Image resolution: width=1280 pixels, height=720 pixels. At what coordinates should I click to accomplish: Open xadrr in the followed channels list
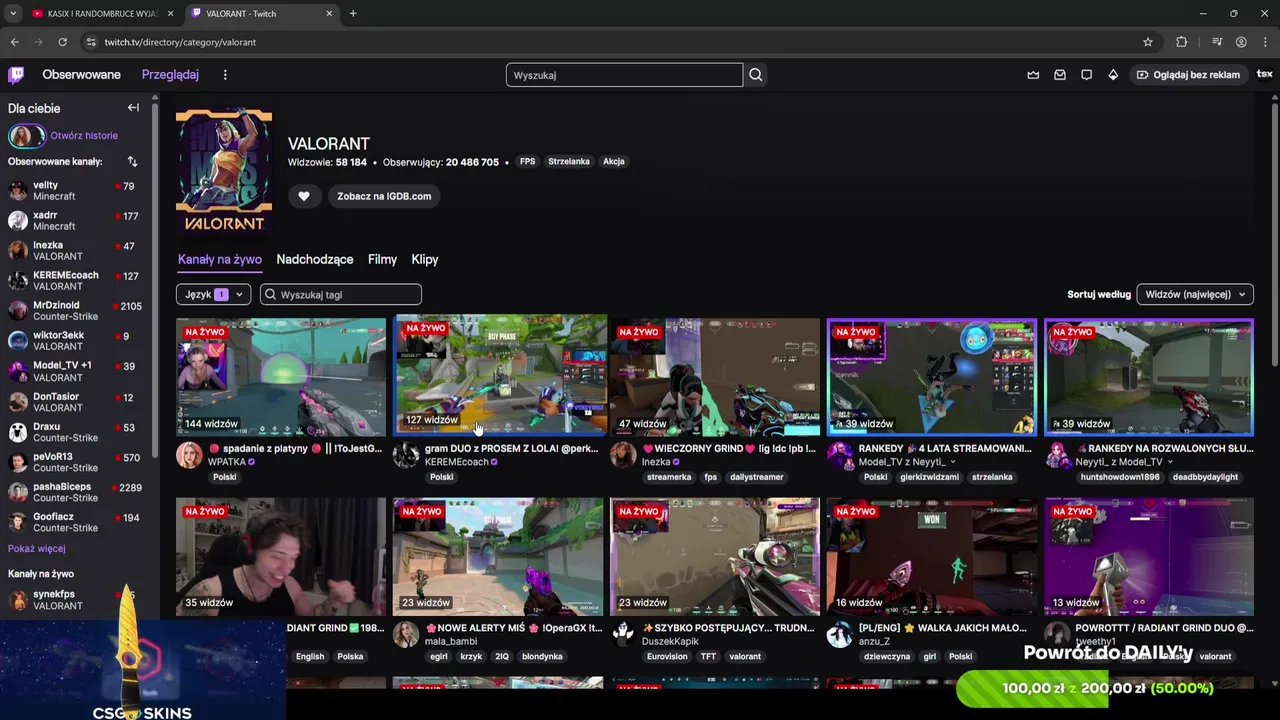pos(75,221)
